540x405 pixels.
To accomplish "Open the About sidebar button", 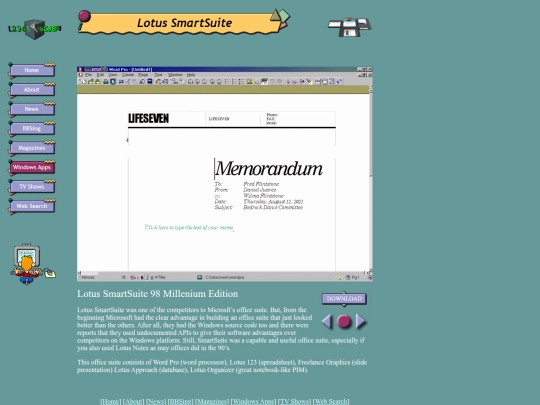I will tap(32, 90).
